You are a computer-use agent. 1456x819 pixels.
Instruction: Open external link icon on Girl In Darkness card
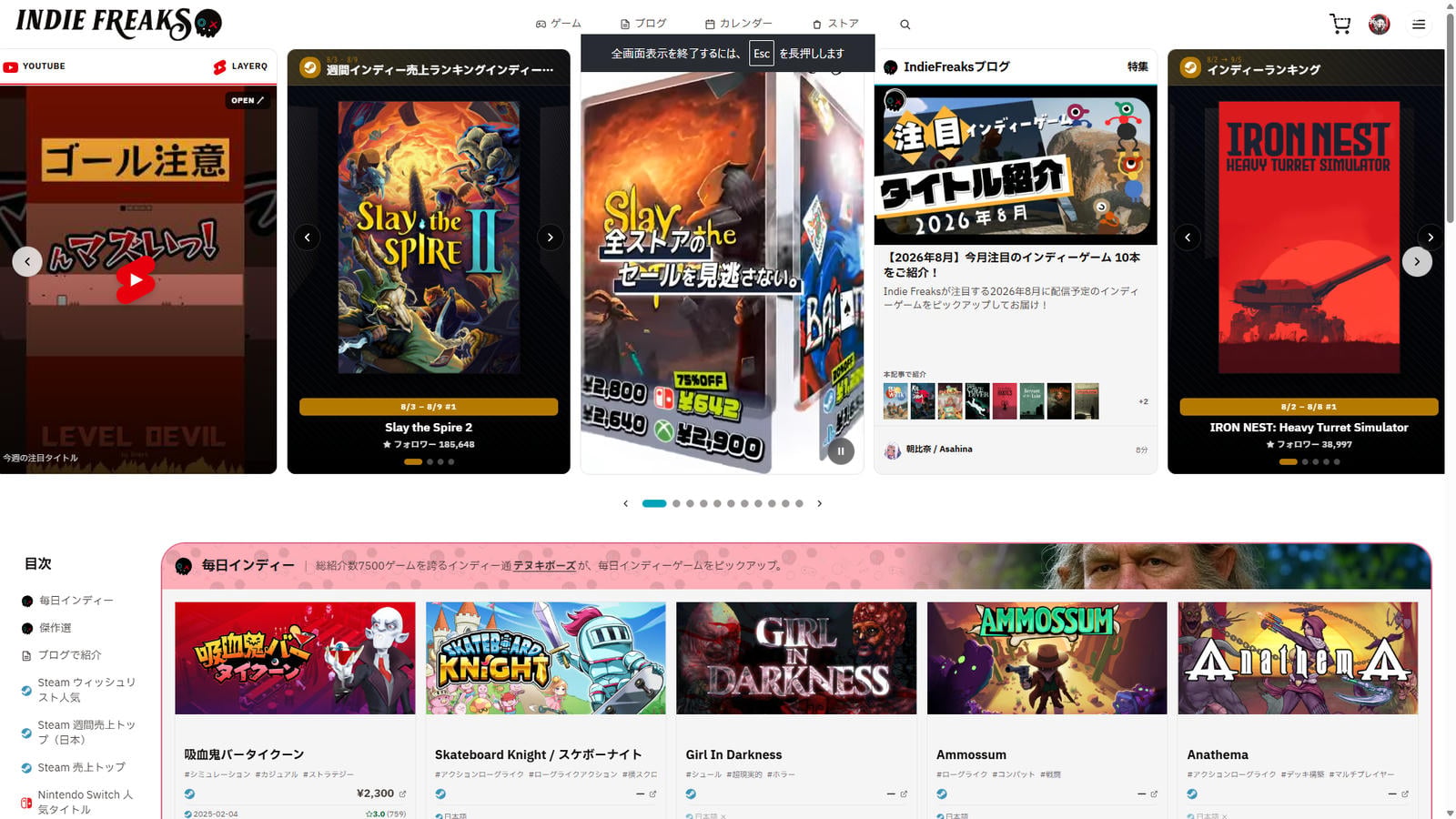tap(904, 794)
